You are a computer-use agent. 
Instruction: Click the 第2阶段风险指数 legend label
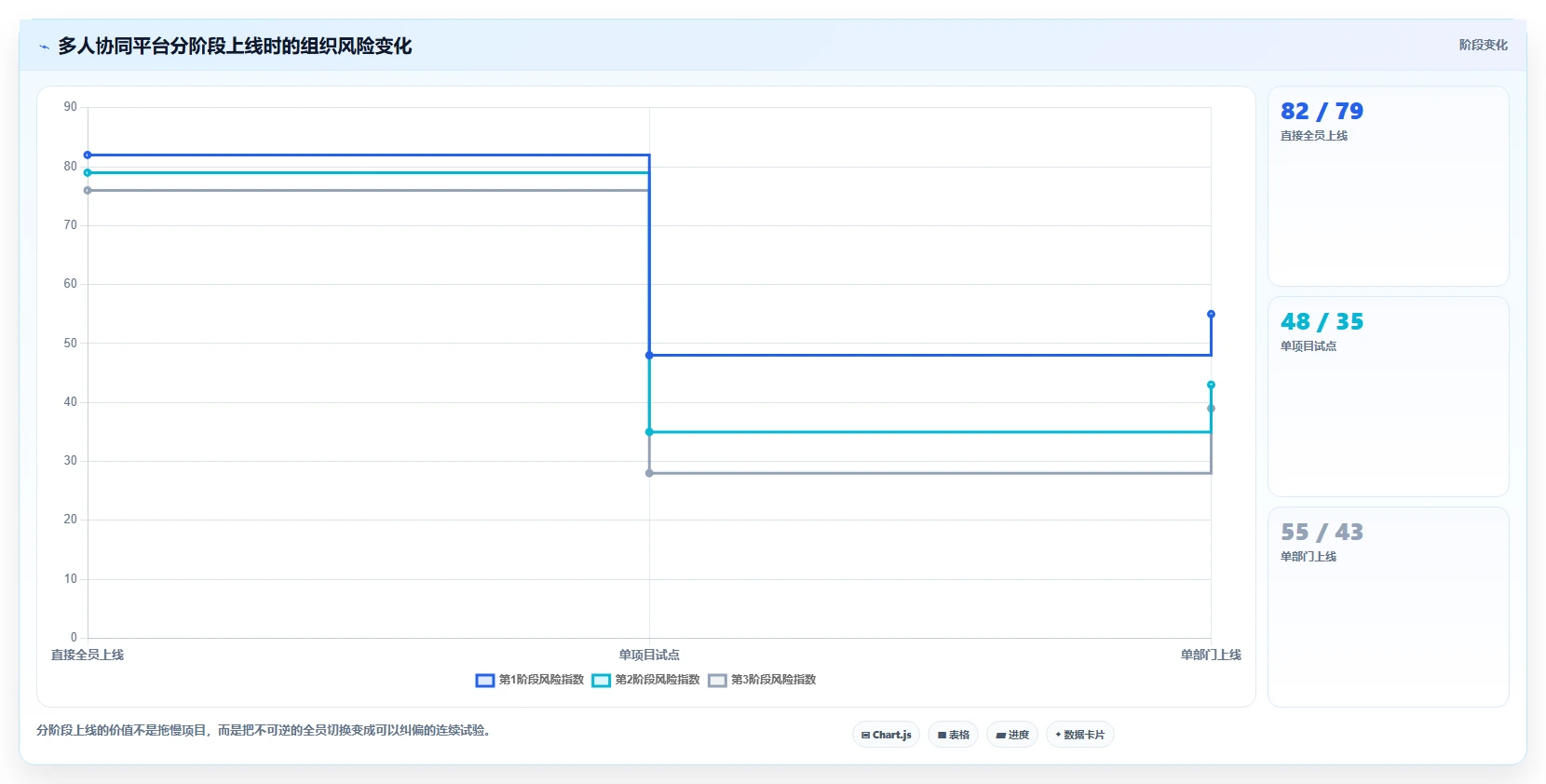658,680
